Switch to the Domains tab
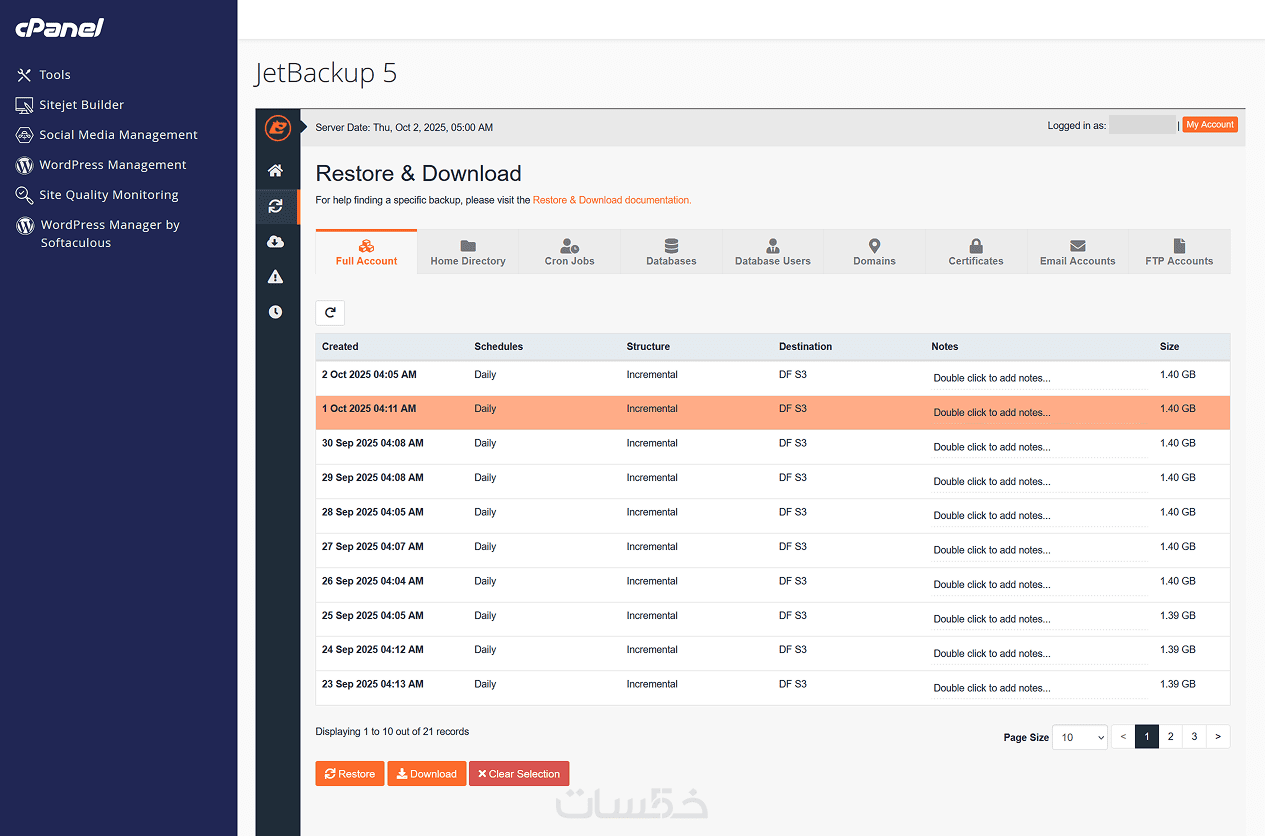The width and height of the screenshot is (1265, 836). point(875,252)
